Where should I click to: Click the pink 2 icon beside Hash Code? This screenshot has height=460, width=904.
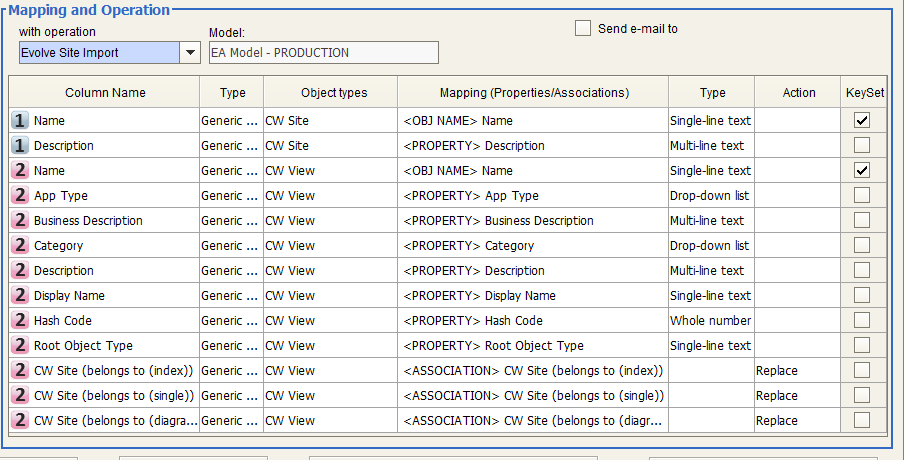20,320
